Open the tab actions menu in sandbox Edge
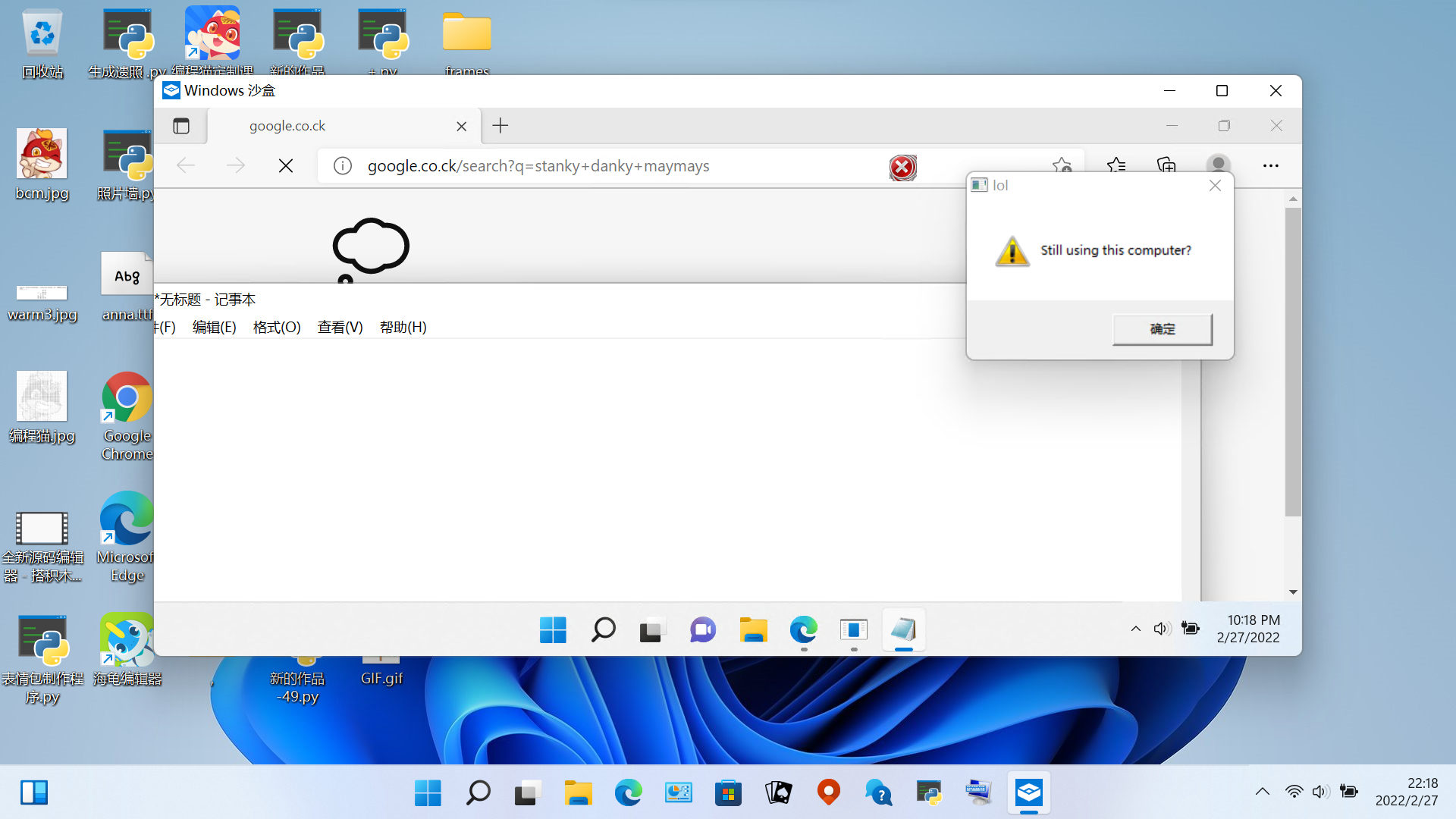1456x819 pixels. coord(181,126)
